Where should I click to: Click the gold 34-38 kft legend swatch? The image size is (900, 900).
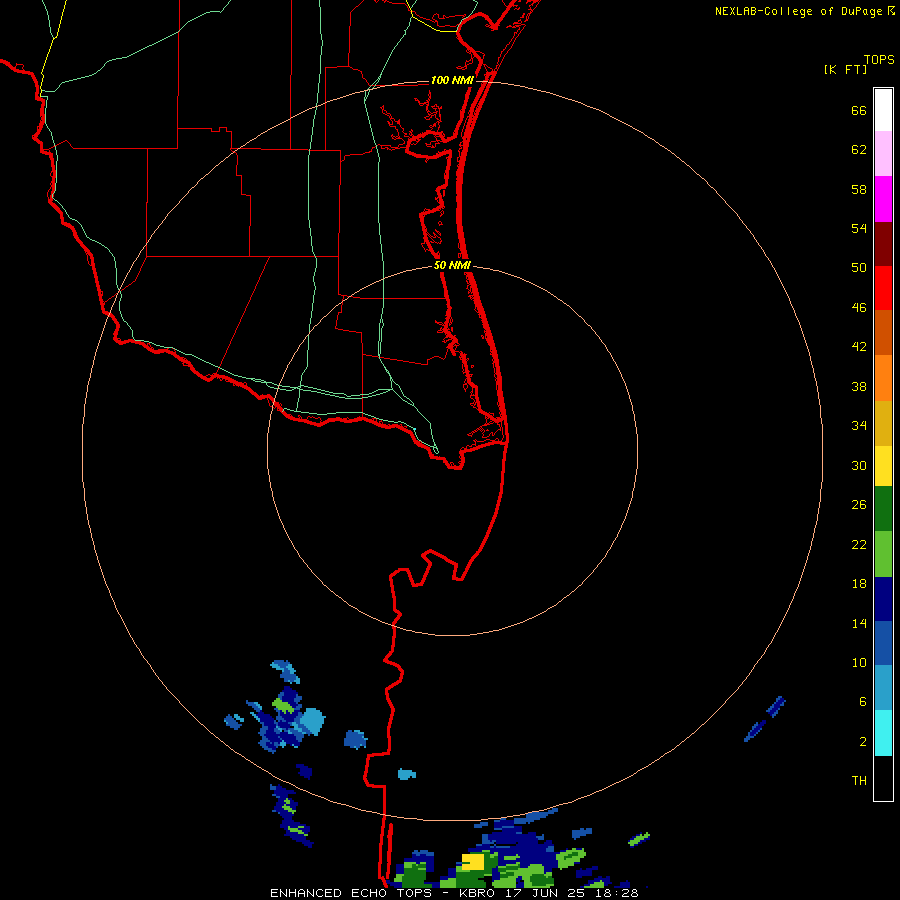(883, 423)
